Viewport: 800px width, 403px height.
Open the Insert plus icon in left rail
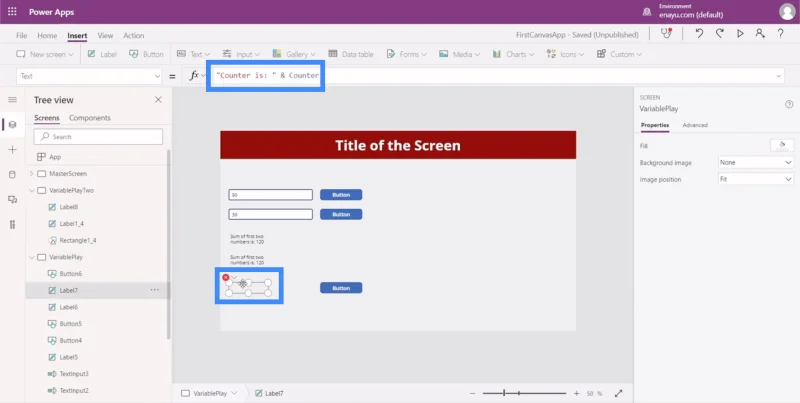pyautogui.click(x=12, y=149)
